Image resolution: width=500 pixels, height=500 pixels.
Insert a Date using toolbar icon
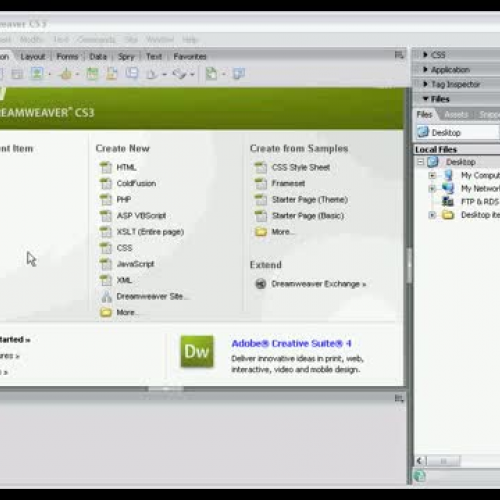tap(92, 74)
